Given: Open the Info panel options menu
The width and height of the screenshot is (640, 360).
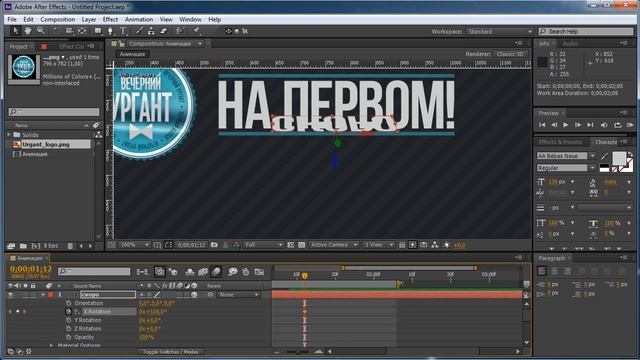Looking at the screenshot, I should (623, 43).
